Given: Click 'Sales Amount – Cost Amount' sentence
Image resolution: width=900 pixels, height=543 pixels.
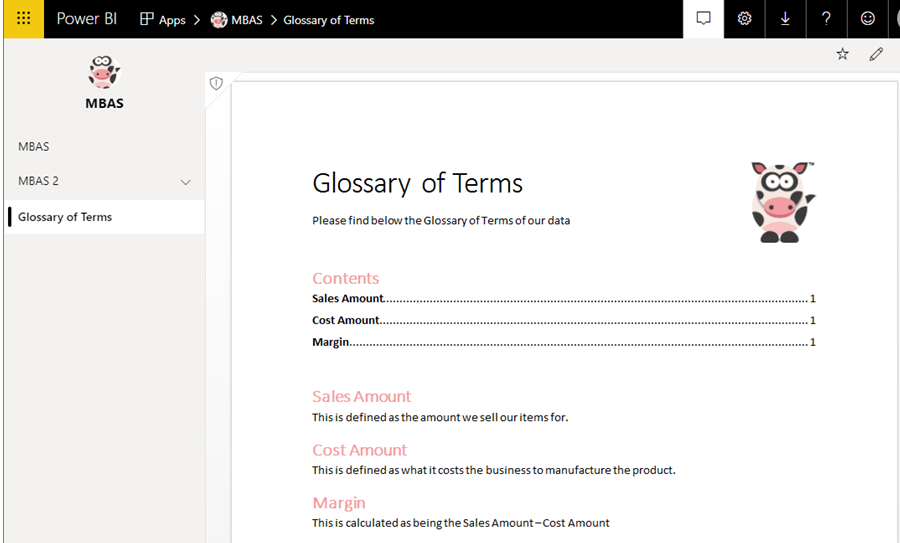Looking at the screenshot, I should pos(461,523).
